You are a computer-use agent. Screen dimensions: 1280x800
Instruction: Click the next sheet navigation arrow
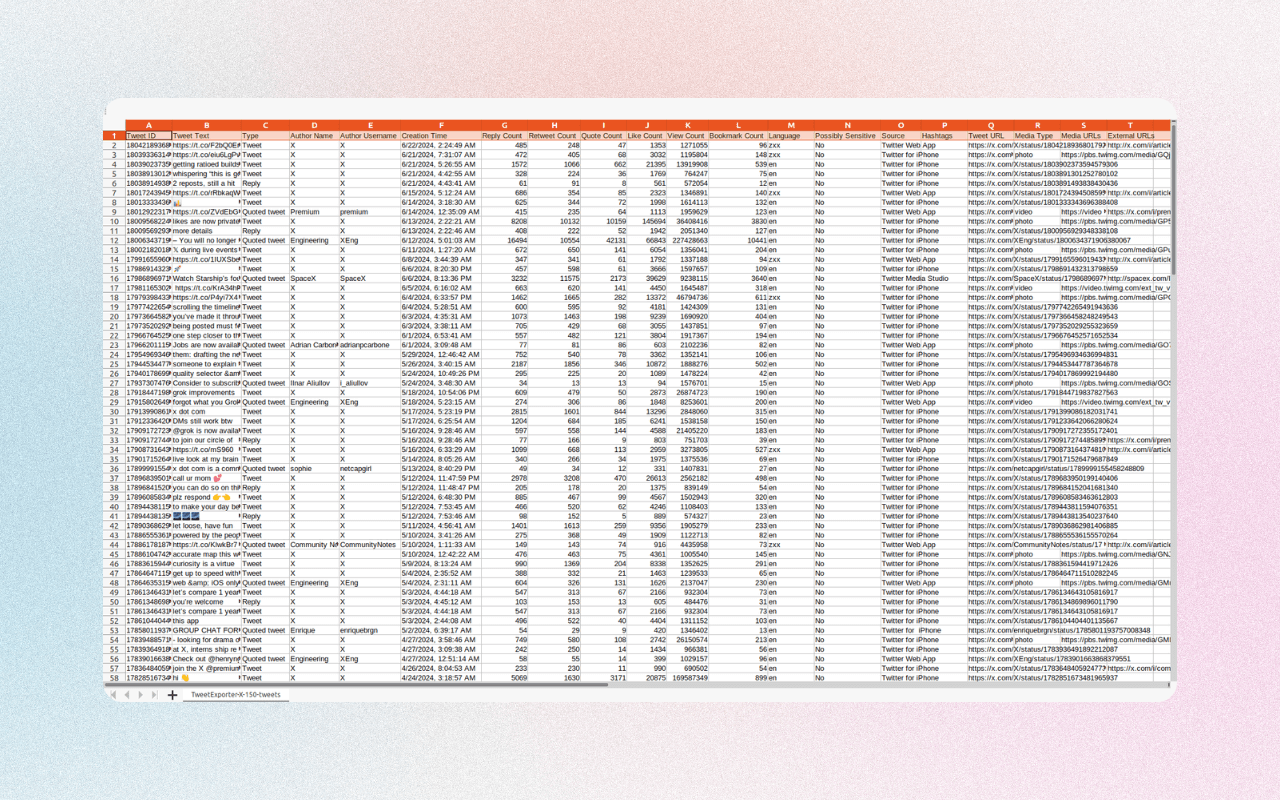(x=140, y=694)
